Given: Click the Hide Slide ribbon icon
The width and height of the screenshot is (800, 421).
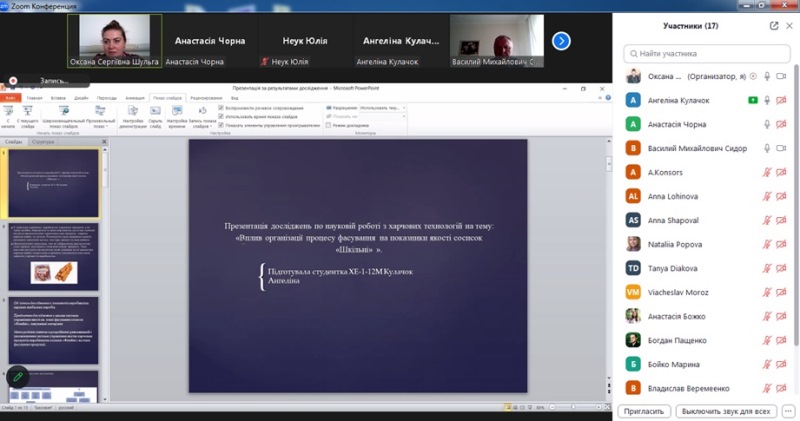Looking at the screenshot, I should (155, 115).
